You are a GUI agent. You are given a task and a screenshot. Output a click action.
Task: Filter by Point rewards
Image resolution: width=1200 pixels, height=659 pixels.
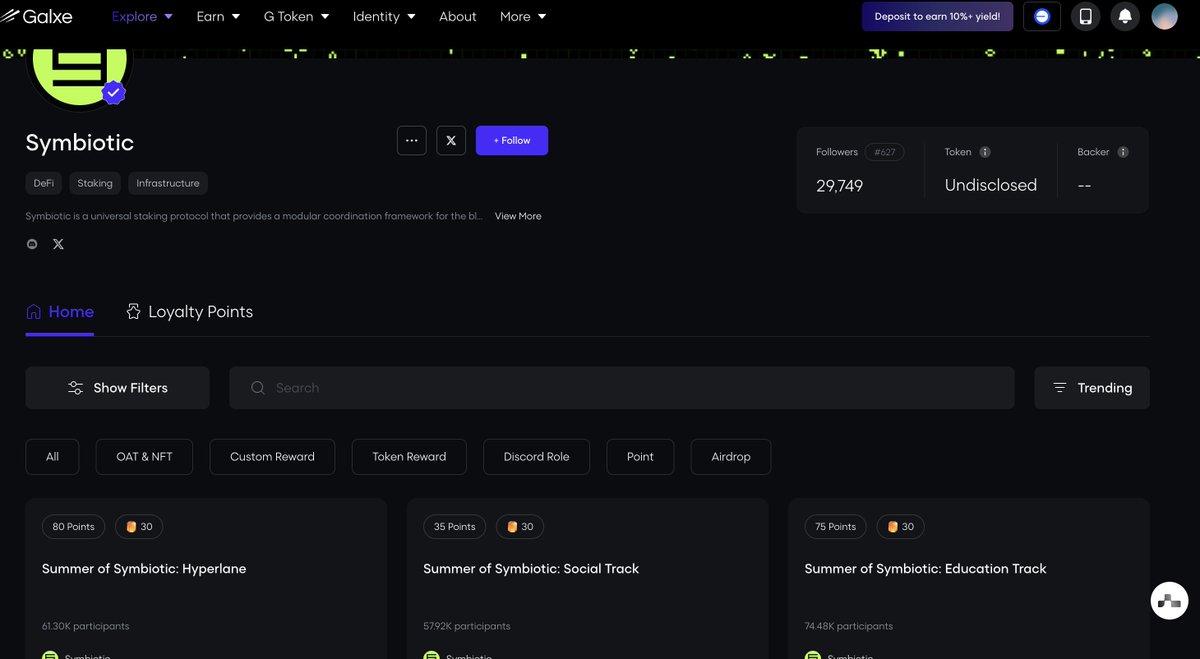(x=640, y=457)
